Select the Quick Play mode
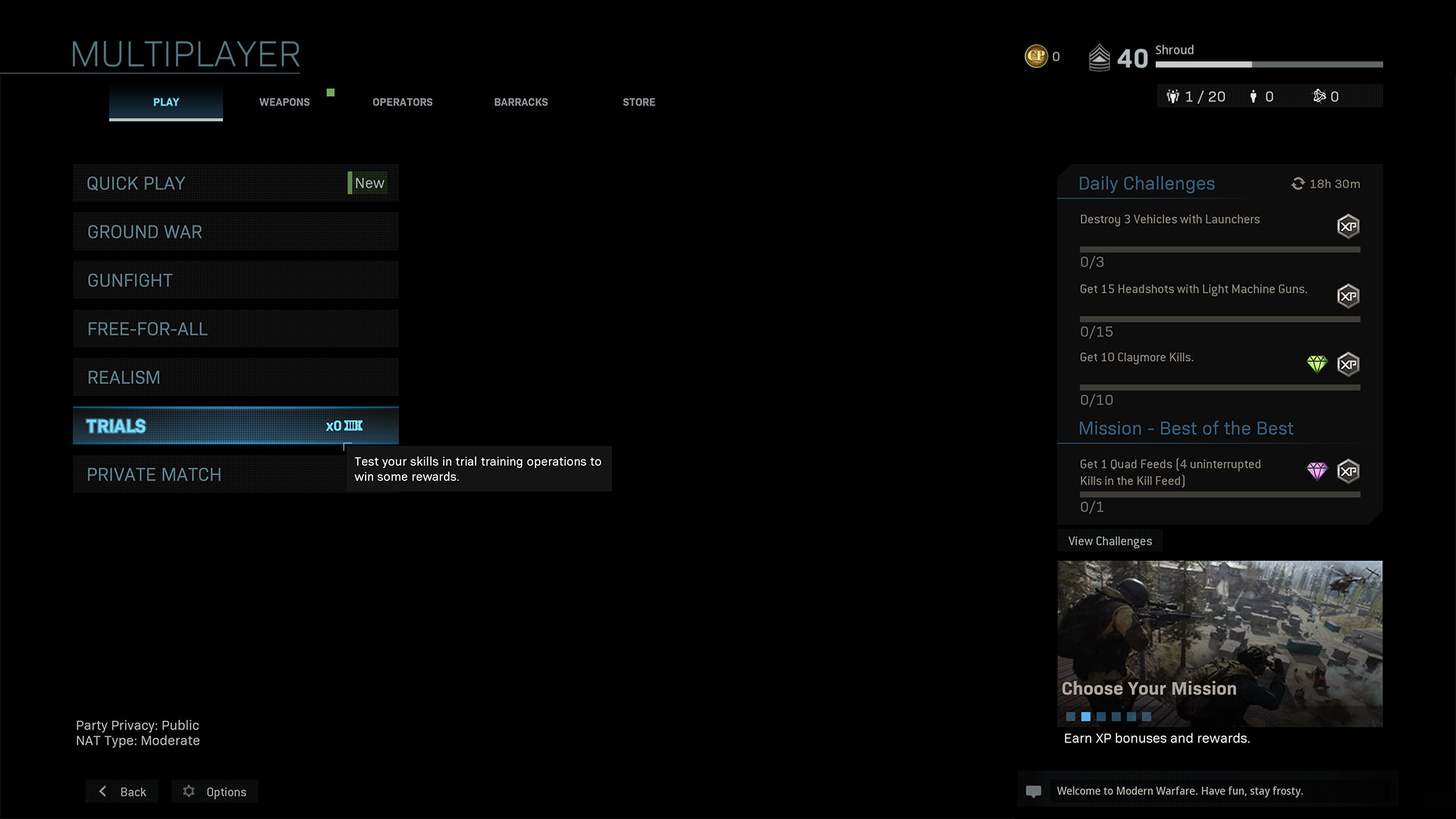1456x819 pixels. point(235,184)
